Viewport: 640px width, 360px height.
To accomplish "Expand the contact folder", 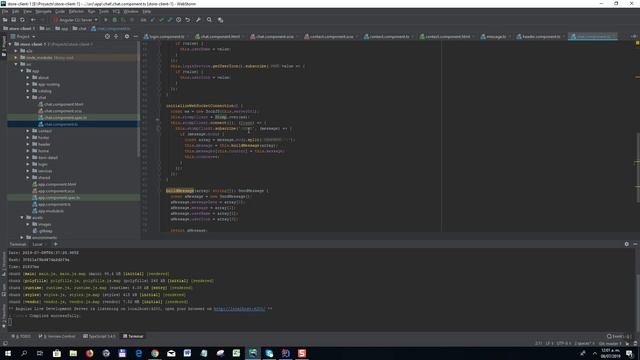I will click(x=28, y=131).
